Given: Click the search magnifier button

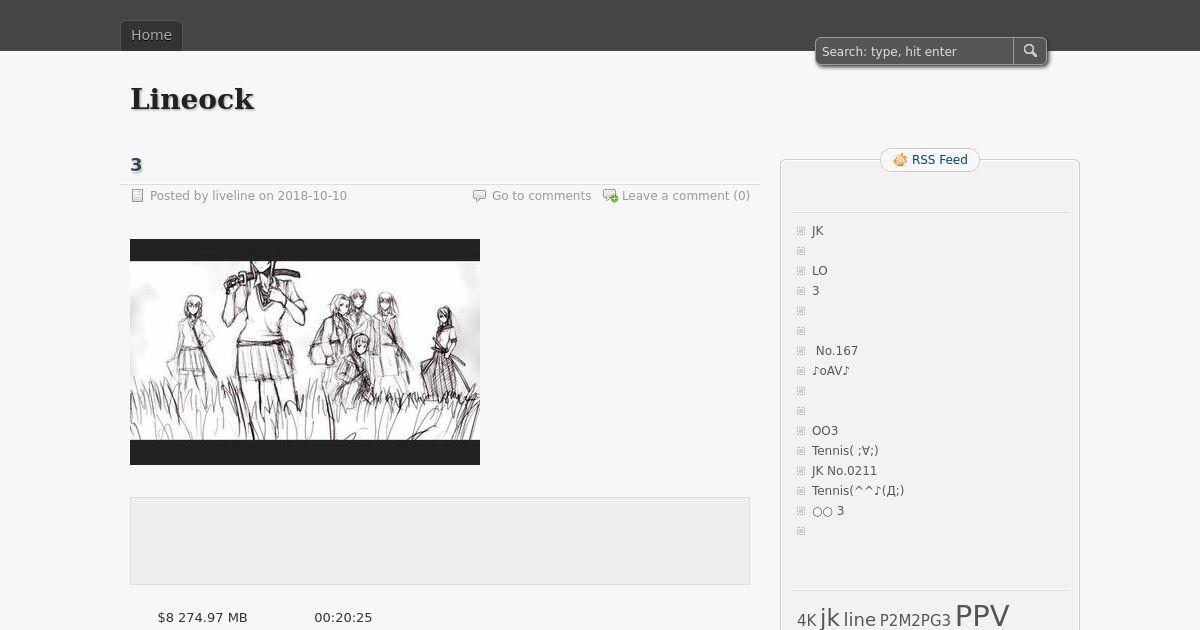Looking at the screenshot, I should tap(1030, 51).
